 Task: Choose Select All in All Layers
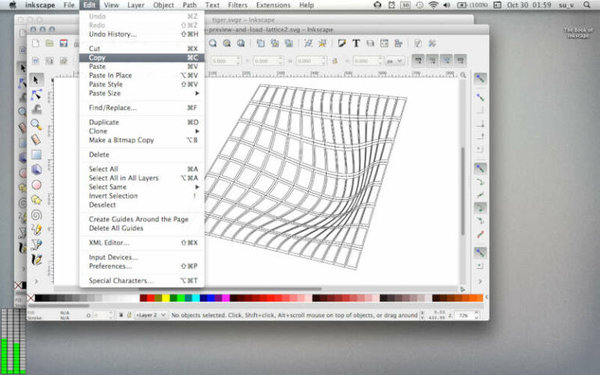[142, 178]
